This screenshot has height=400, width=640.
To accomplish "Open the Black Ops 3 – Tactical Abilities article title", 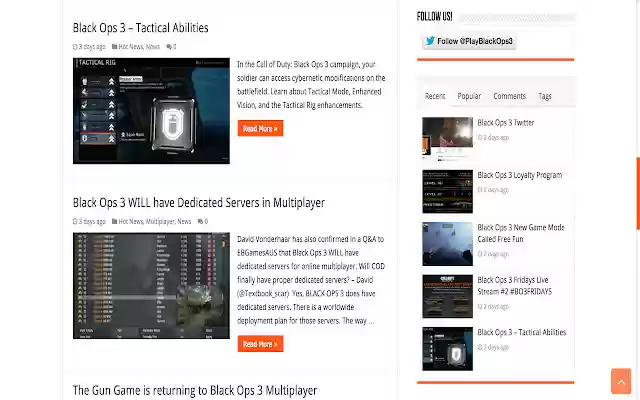I will 140,28.
